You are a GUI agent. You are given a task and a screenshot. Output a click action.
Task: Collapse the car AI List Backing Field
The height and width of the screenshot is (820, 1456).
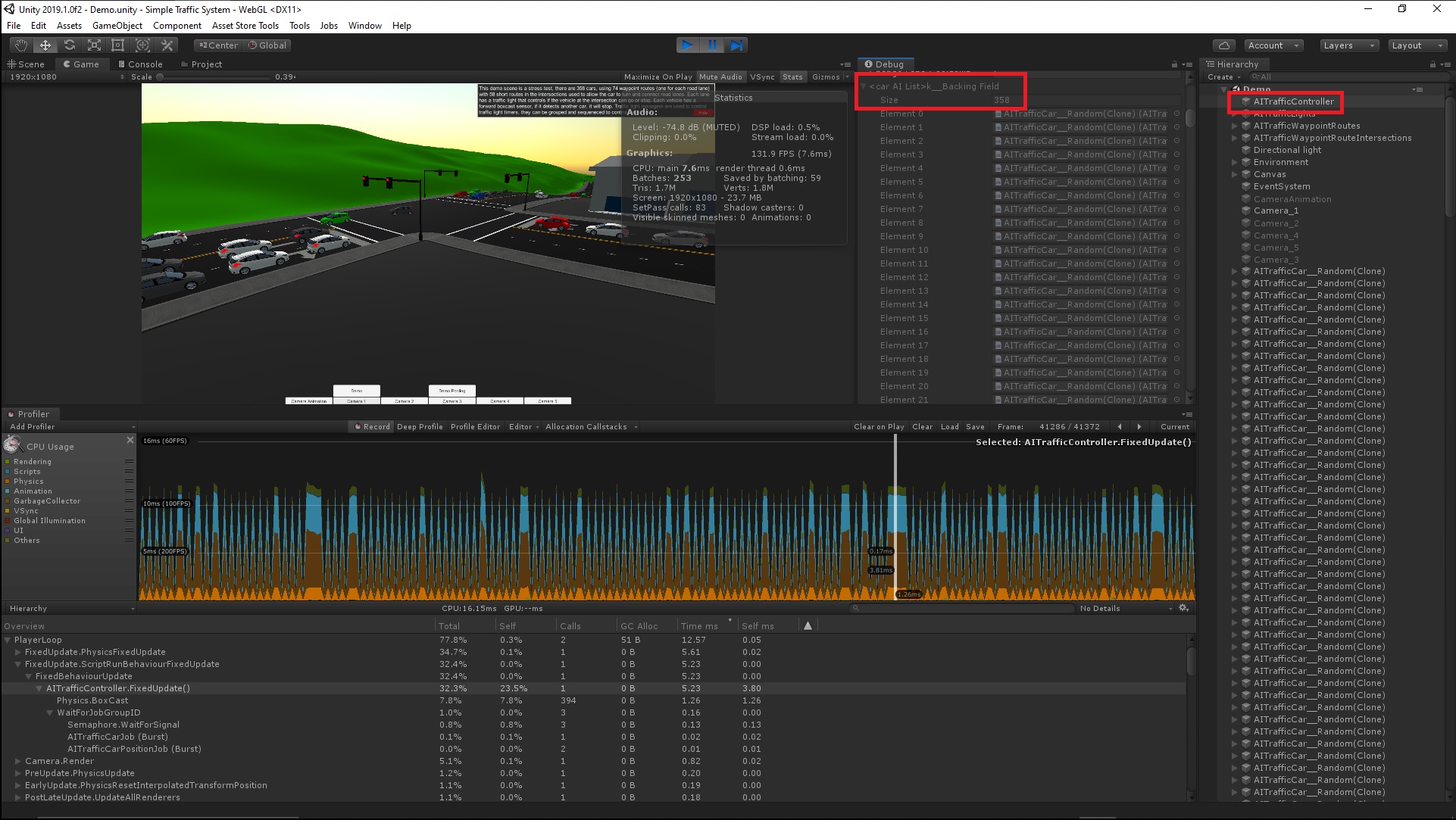tap(864, 86)
